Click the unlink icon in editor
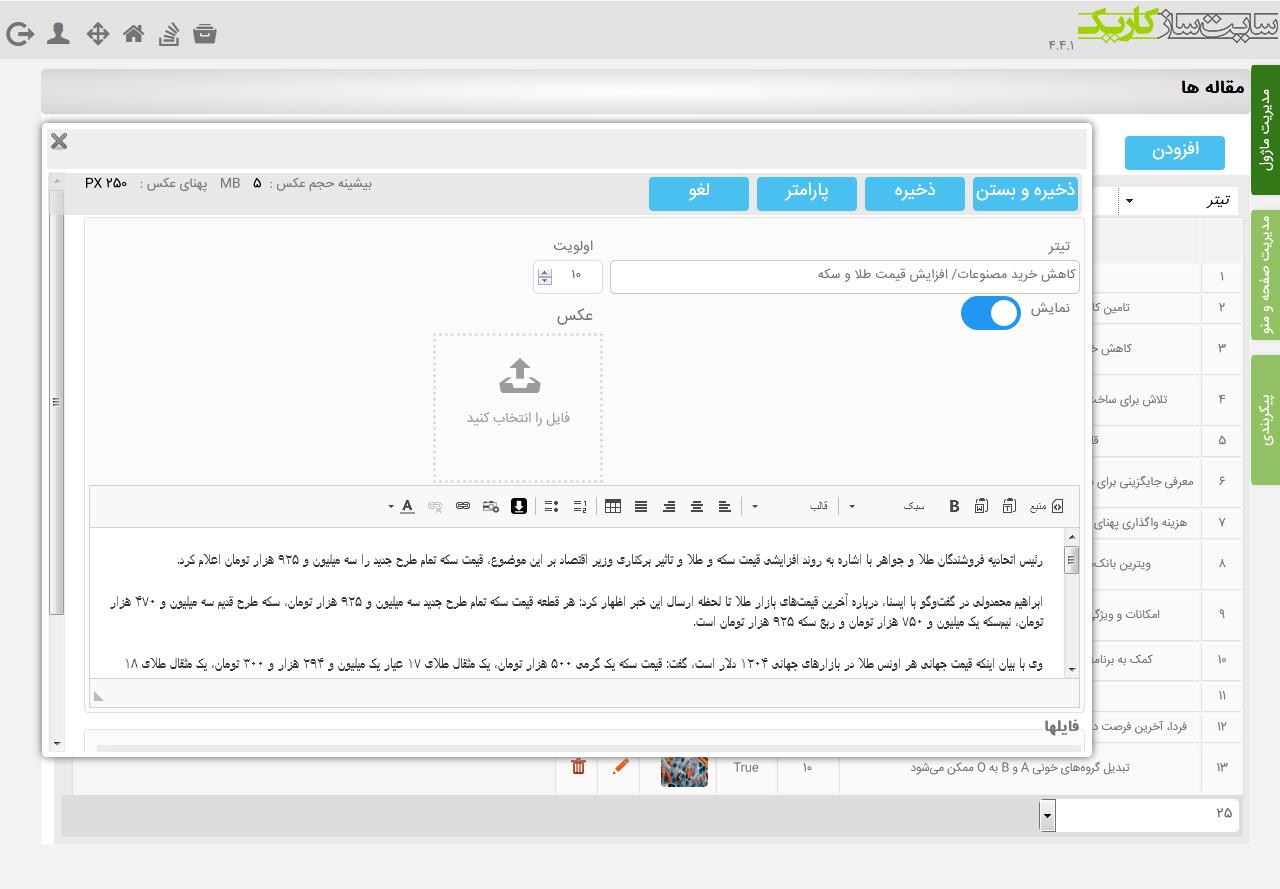The height and width of the screenshot is (889, 1280). (x=435, y=506)
